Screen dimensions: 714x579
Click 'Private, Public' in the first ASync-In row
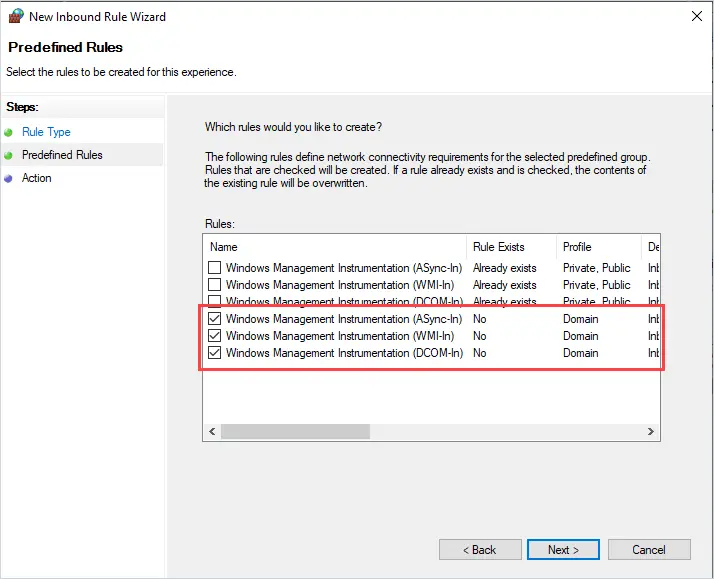pyautogui.click(x=597, y=268)
